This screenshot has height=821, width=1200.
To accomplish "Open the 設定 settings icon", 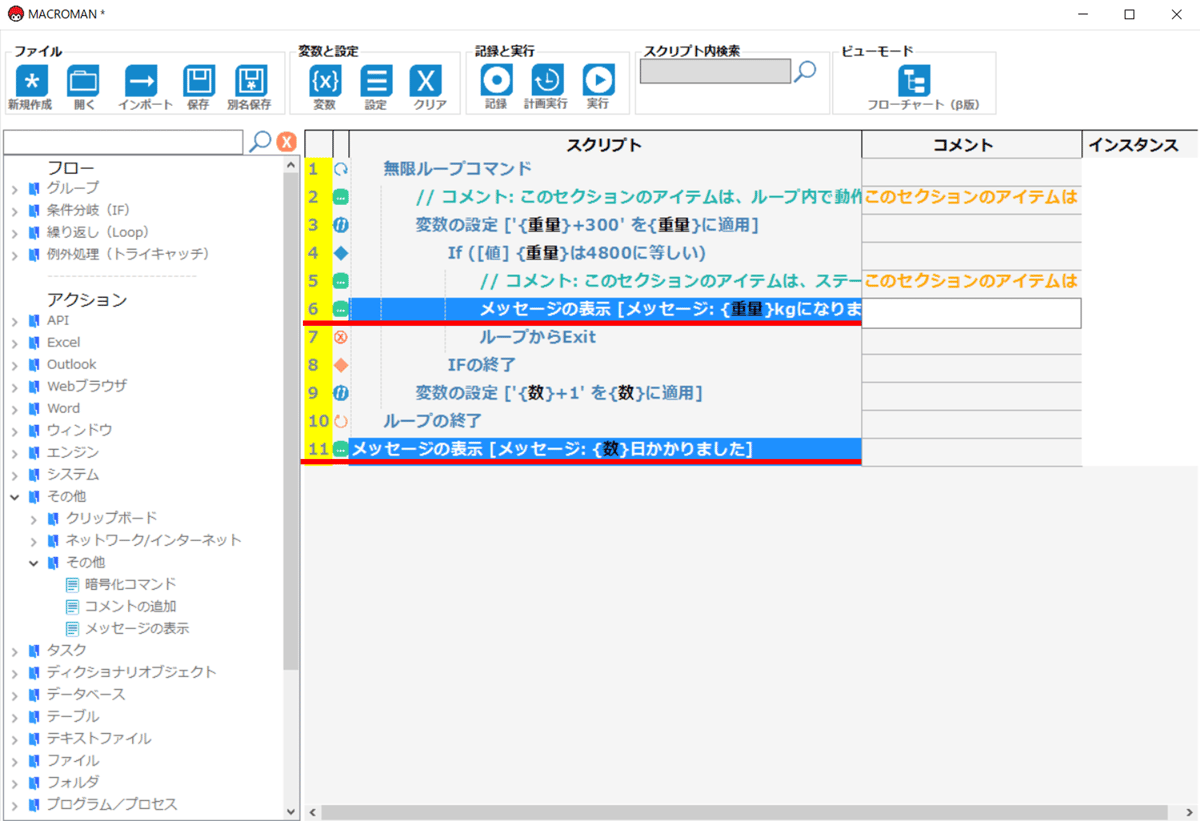I will 376,81.
